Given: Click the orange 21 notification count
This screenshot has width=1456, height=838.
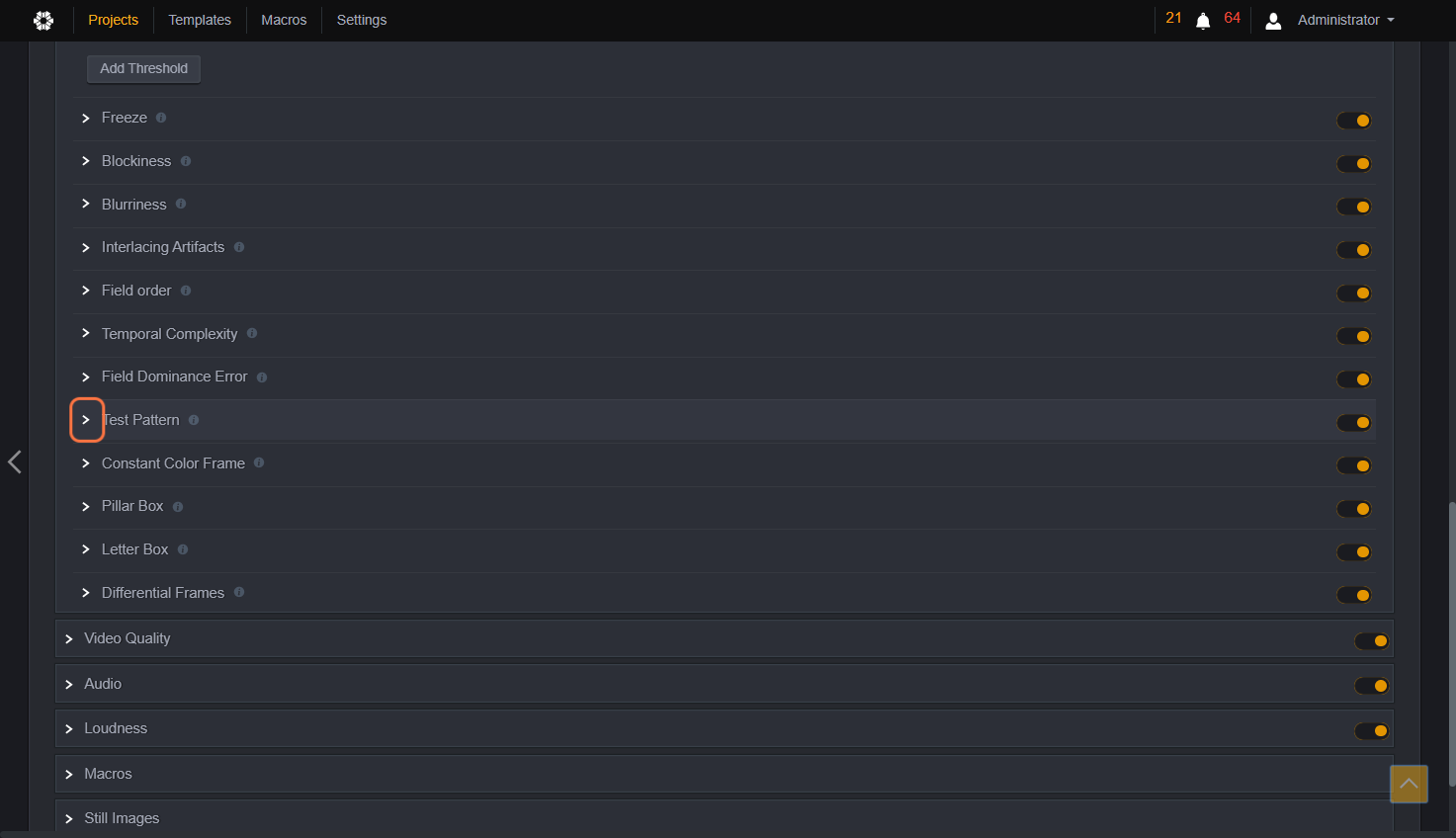Looking at the screenshot, I should pos(1173,18).
